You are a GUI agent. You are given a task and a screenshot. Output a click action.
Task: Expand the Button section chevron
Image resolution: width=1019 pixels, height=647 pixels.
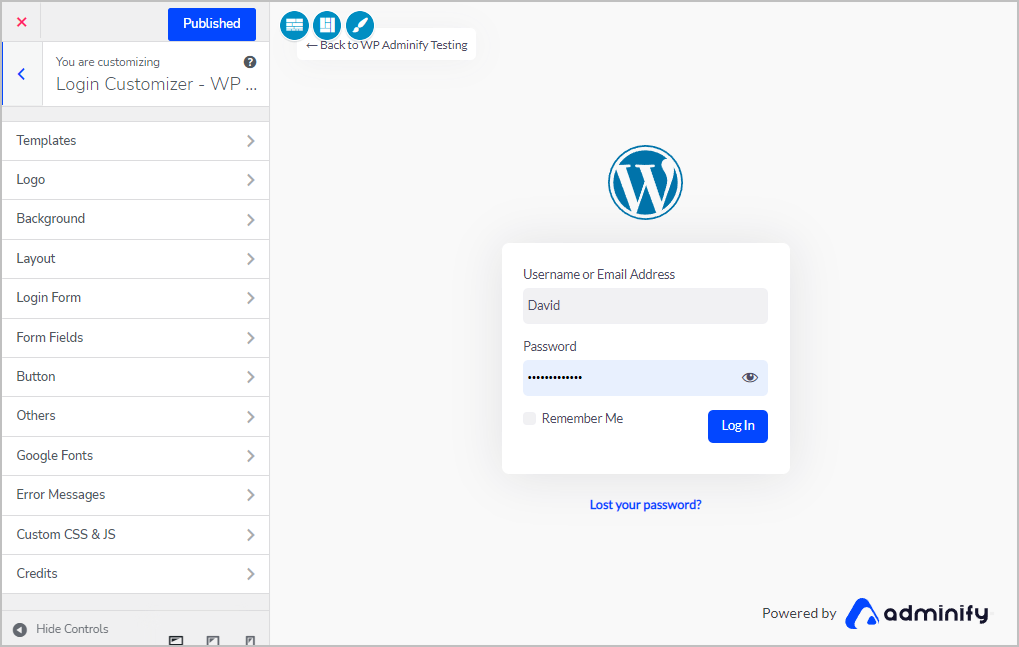251,377
